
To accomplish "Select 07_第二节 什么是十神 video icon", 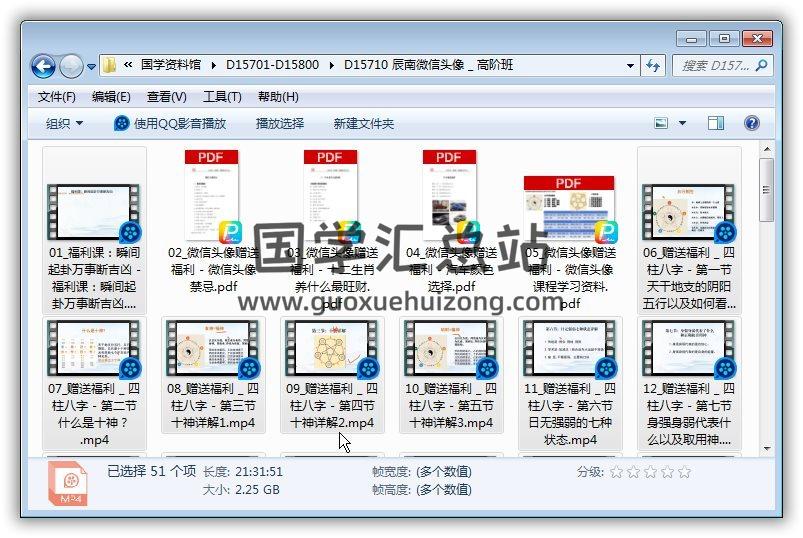I will click(x=94, y=349).
